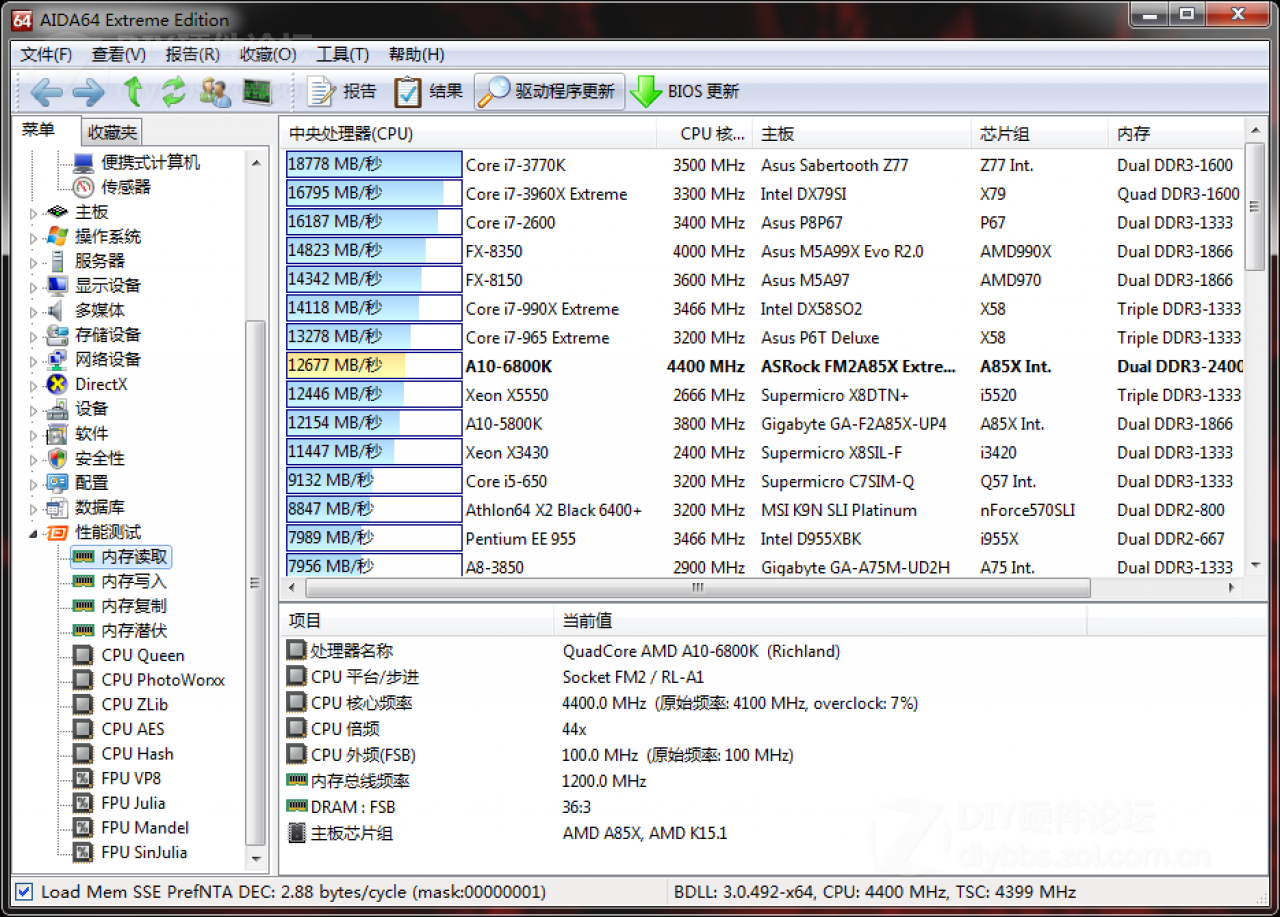Go forward with the blue right arrow
This screenshot has height=917, width=1280.
click(89, 92)
